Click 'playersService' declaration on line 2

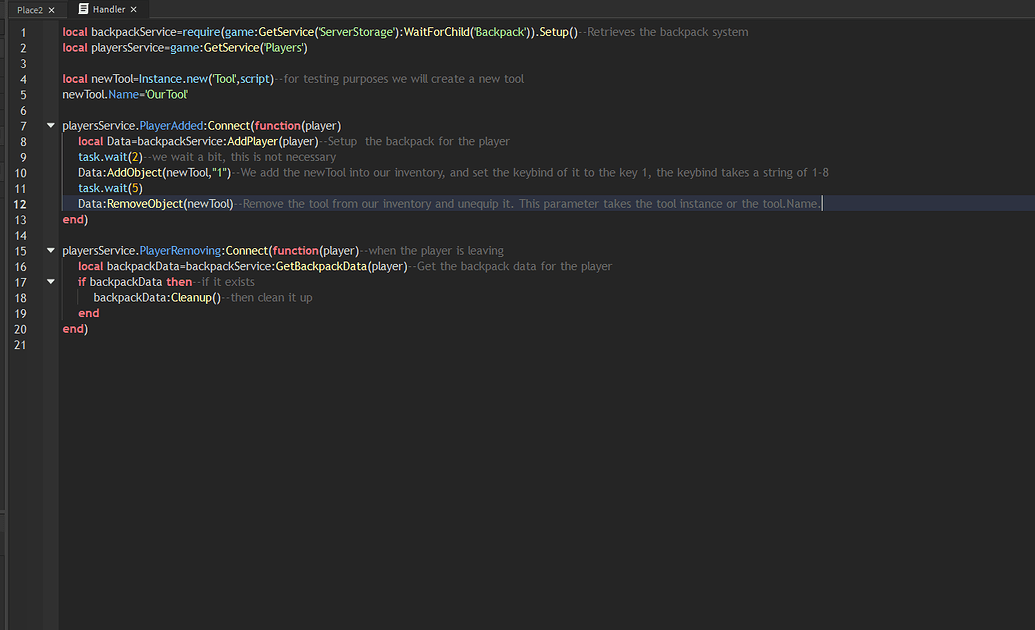(127, 48)
